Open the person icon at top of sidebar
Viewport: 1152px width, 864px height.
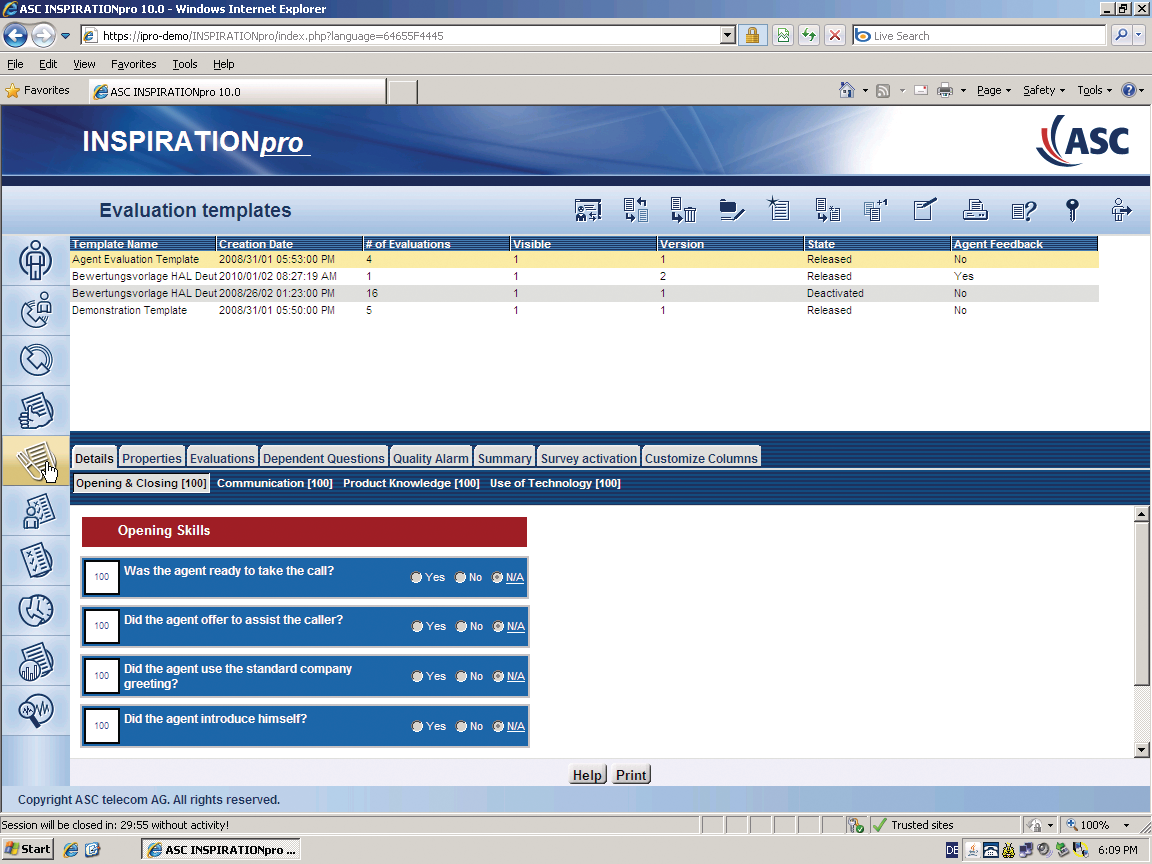point(36,260)
